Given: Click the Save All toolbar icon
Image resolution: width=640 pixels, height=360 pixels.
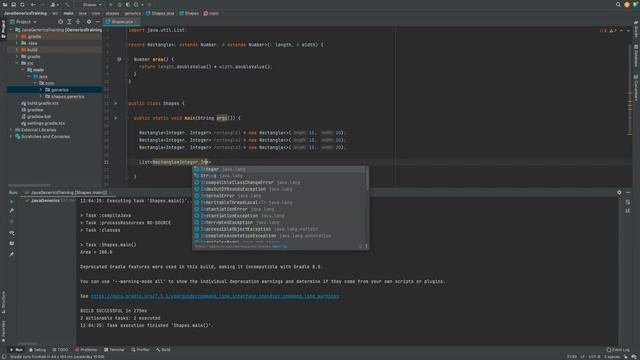Looking at the screenshot, I should 13,4.
